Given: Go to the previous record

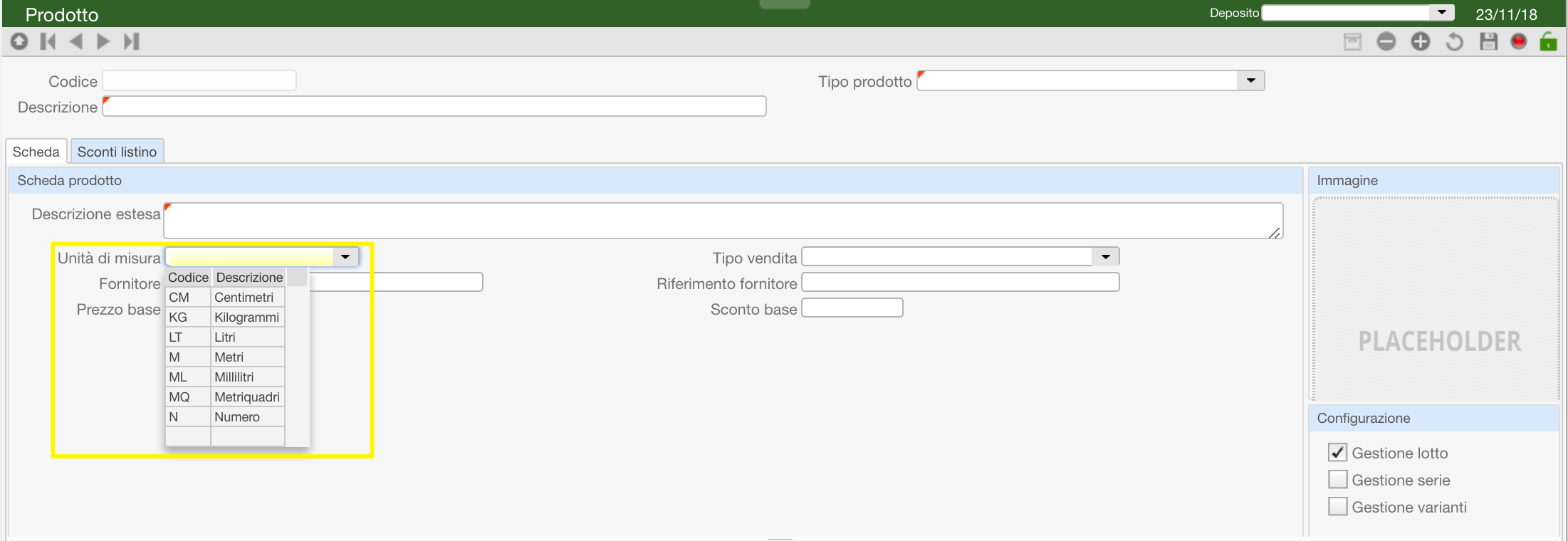Looking at the screenshot, I should pyautogui.click(x=76, y=41).
